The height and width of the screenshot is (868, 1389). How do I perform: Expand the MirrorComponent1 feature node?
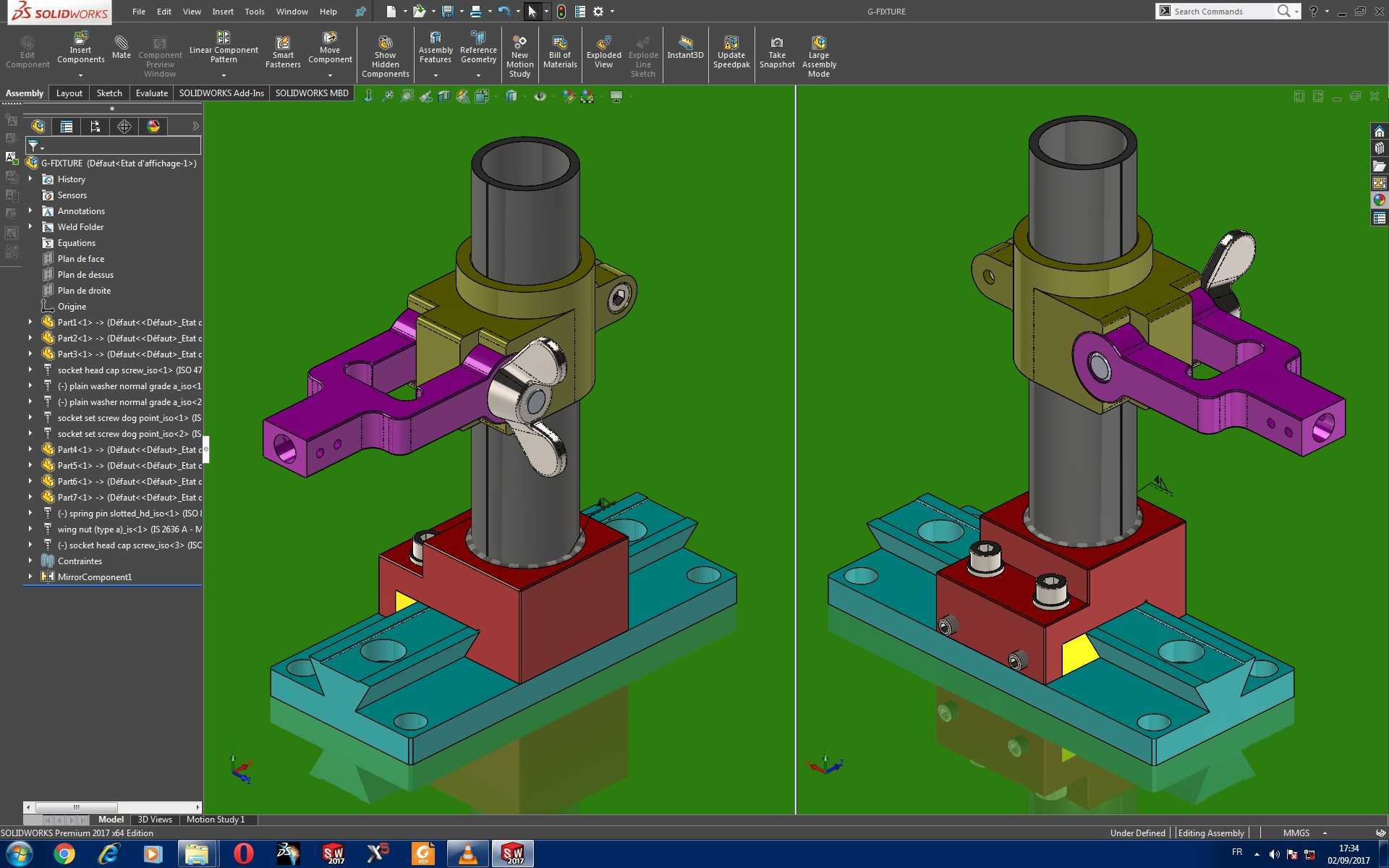point(30,576)
